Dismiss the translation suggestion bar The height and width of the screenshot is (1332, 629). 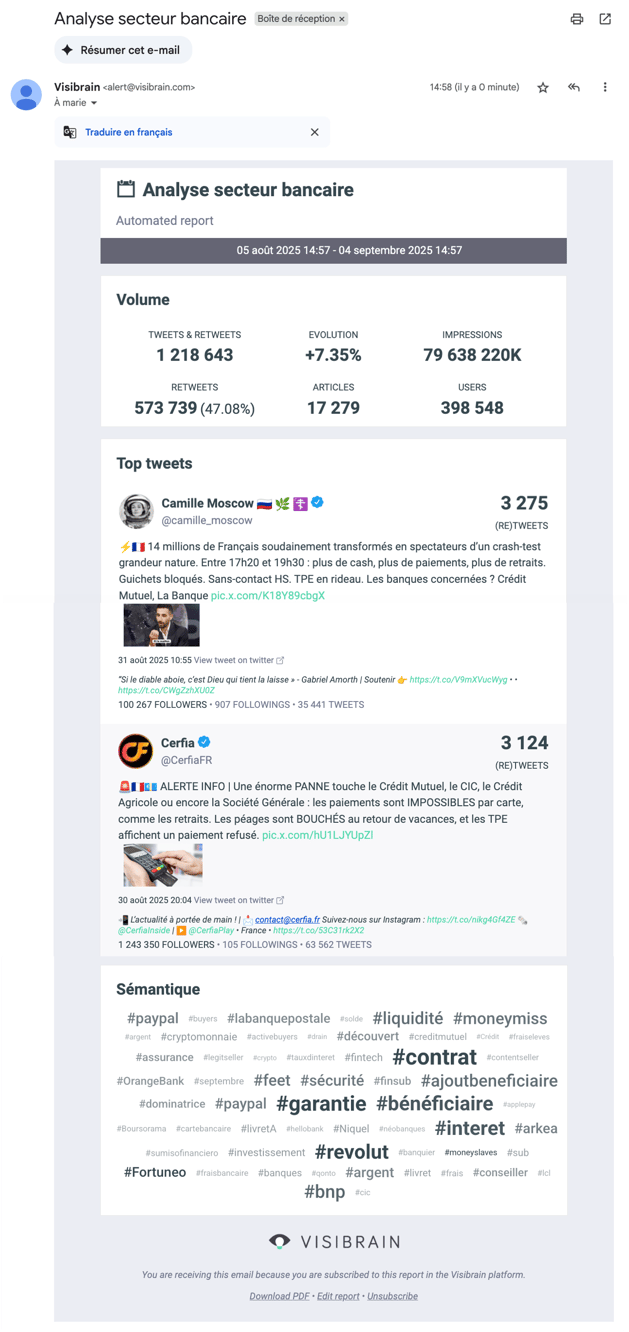tap(315, 132)
